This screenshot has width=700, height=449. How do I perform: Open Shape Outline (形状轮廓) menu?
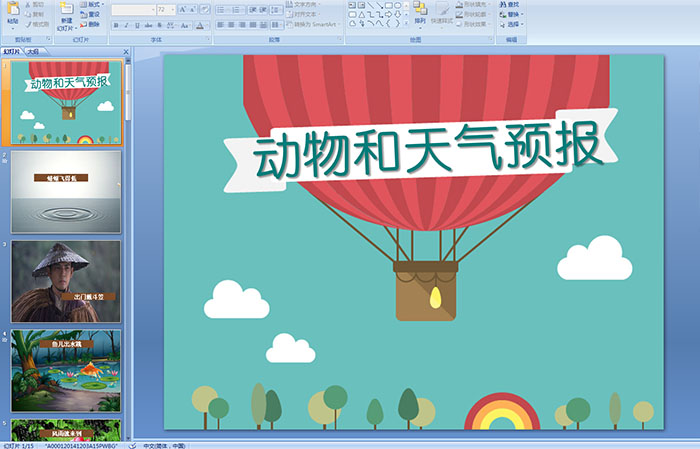[x=473, y=14]
